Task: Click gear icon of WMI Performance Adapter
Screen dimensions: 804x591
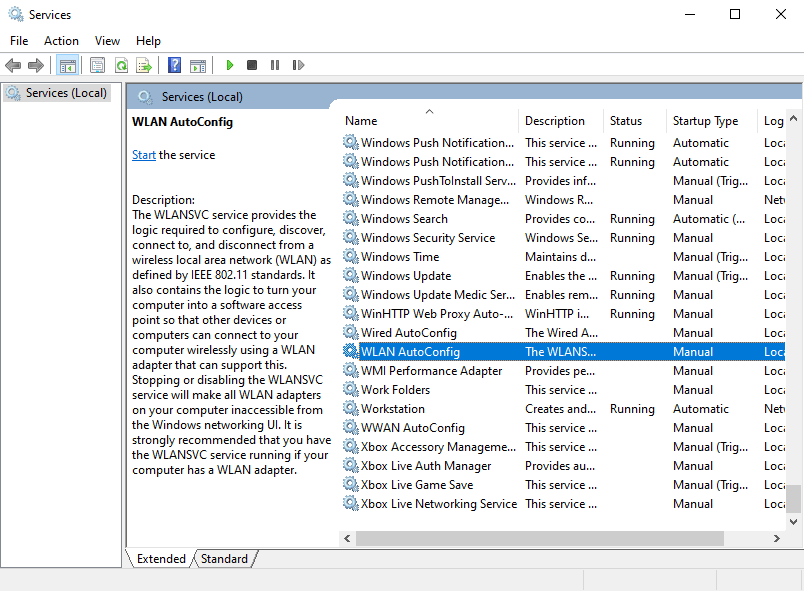Action: coord(351,370)
